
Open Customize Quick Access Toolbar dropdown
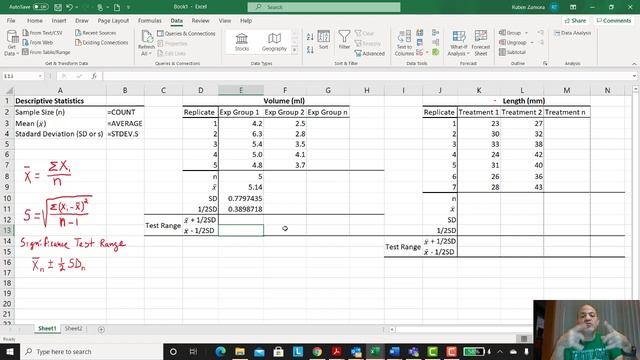pos(128,7)
